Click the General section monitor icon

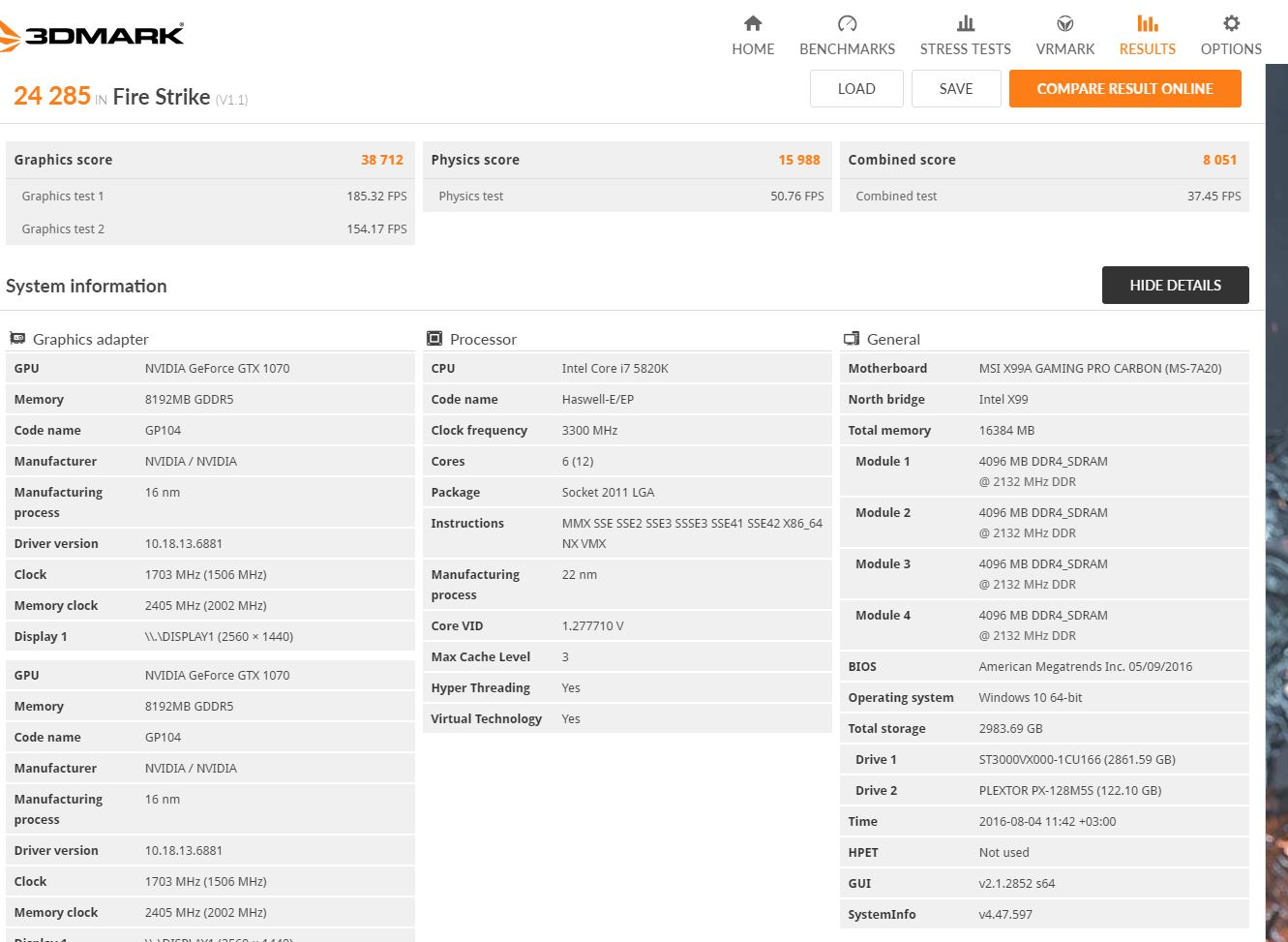click(x=852, y=338)
